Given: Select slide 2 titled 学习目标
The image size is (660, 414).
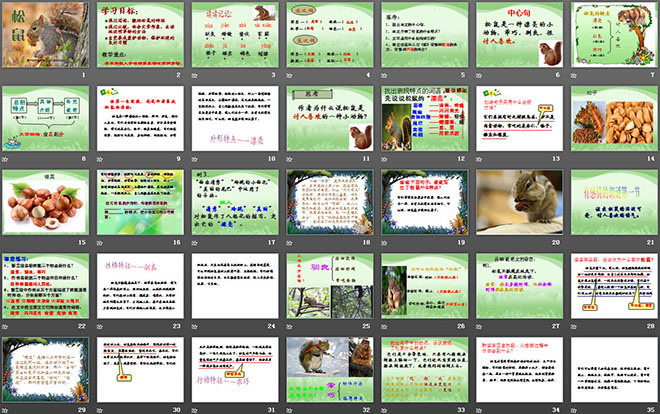Looking at the screenshot, I should pos(141,38).
